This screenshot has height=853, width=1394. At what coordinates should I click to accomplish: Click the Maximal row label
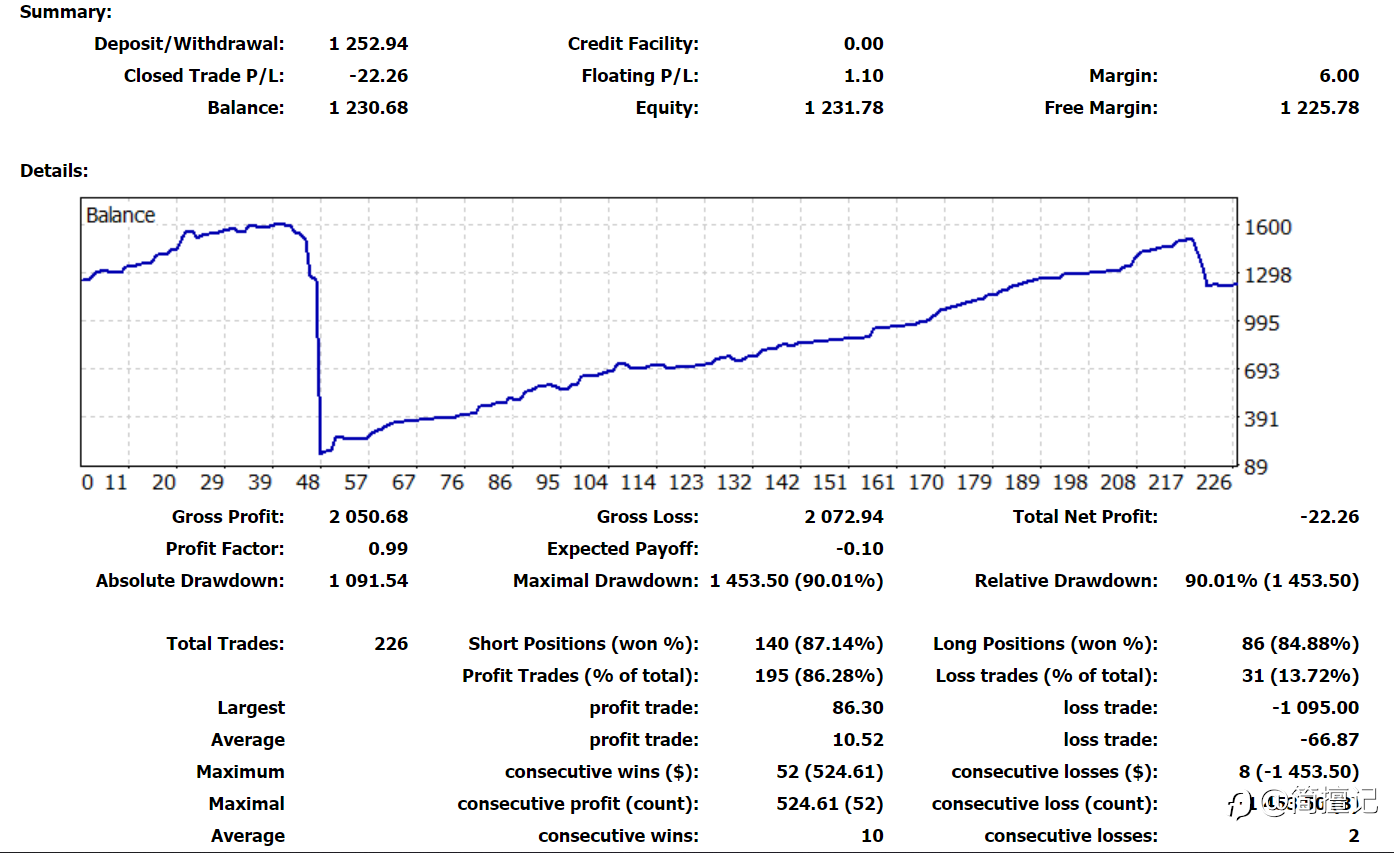pos(247,804)
